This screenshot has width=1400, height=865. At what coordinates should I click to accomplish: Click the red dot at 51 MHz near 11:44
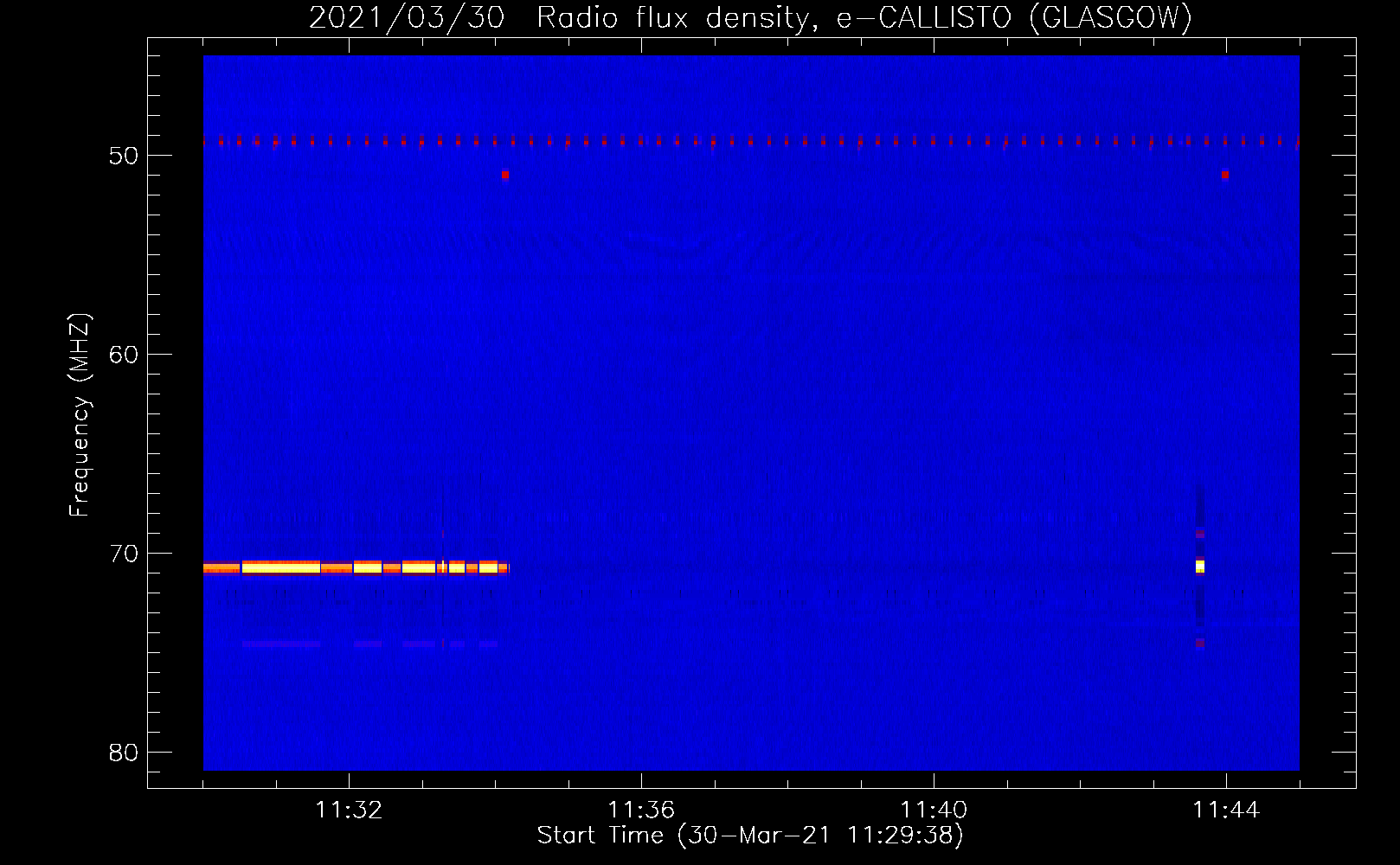[1225, 175]
